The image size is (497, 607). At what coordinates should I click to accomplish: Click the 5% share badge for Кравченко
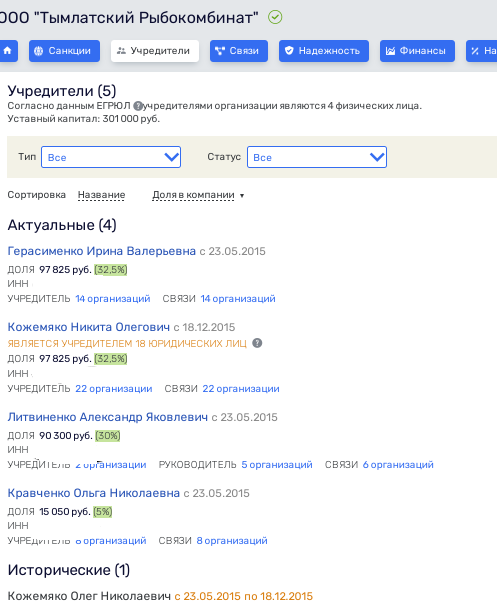click(103, 512)
